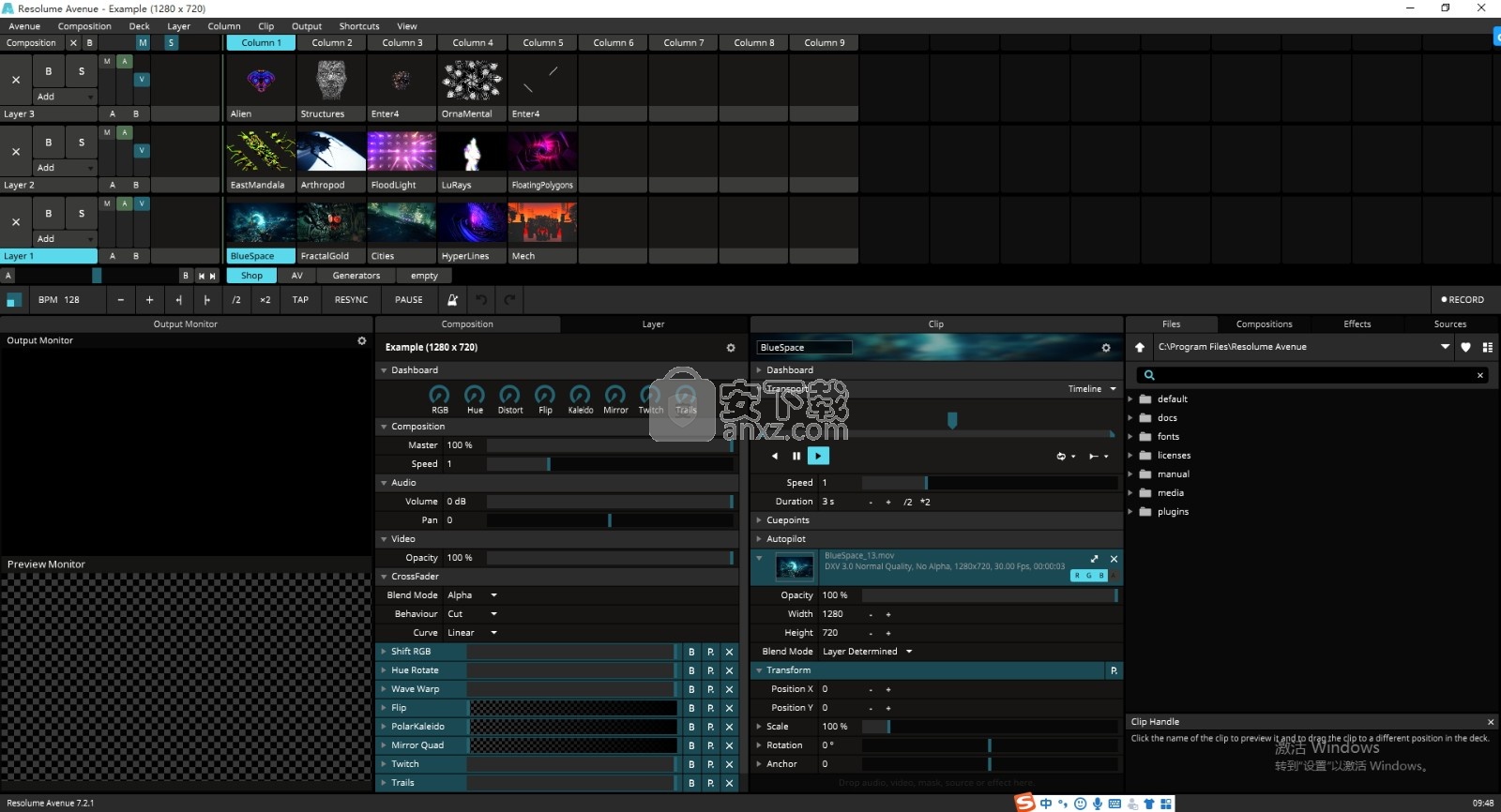Select the Generators deck tab
Screen dimensions: 1501x812
(x=356, y=276)
